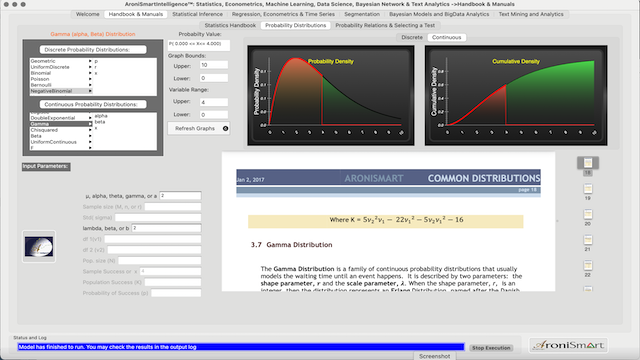Go to the Segmentation tab
The image size is (640, 360).
362,14
